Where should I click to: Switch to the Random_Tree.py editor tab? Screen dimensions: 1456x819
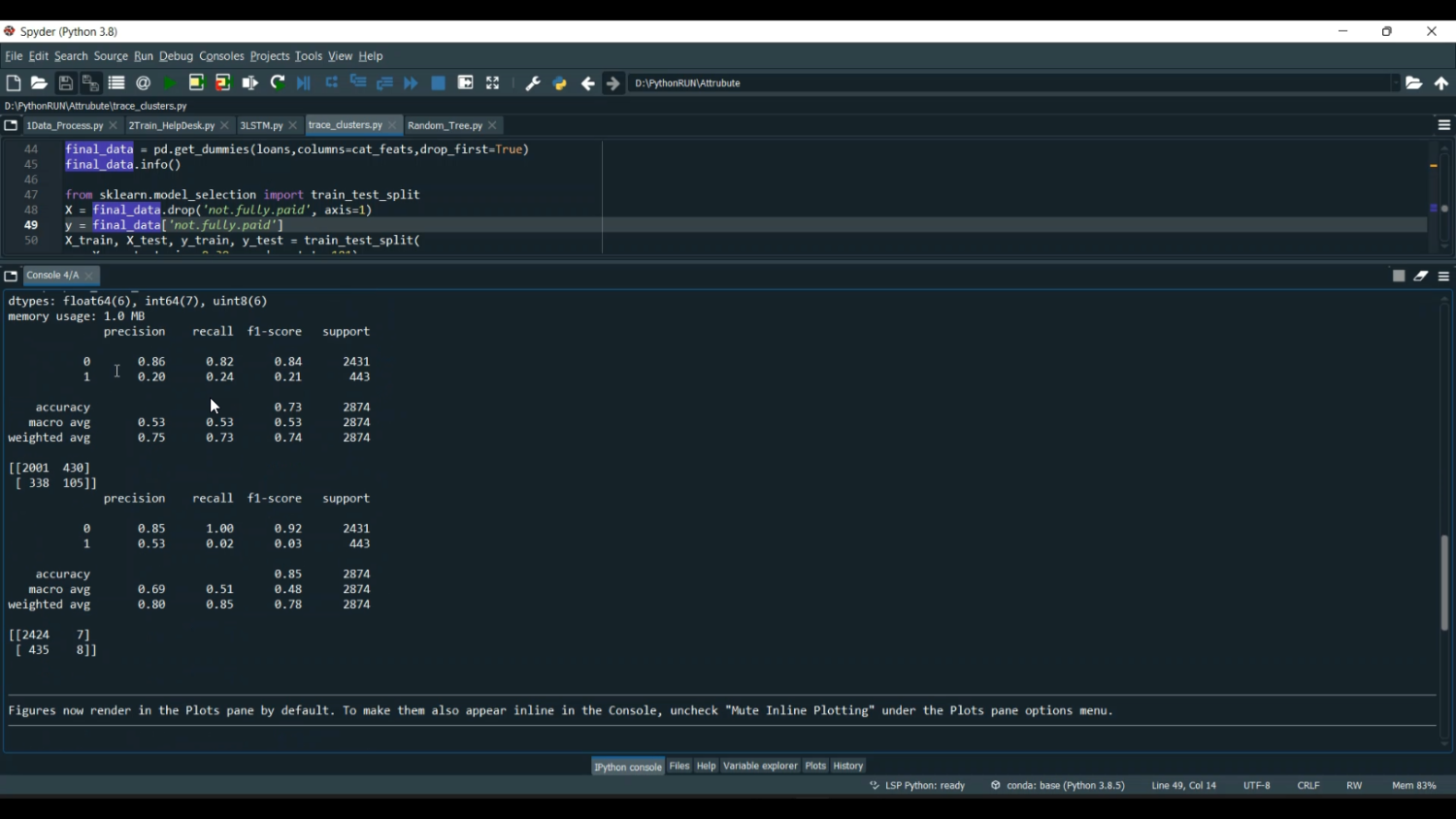(445, 126)
